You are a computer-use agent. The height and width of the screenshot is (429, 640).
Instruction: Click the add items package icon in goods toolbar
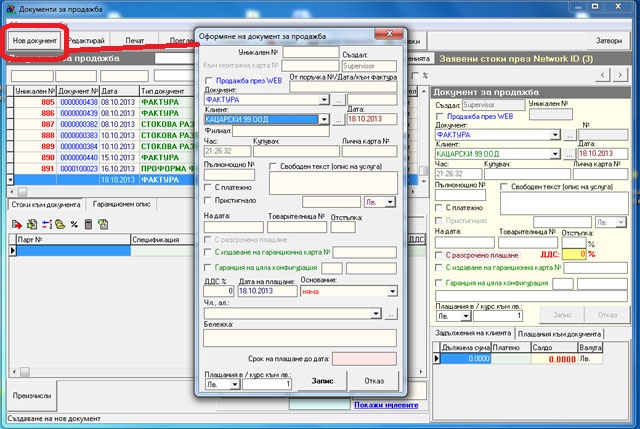tap(32, 224)
